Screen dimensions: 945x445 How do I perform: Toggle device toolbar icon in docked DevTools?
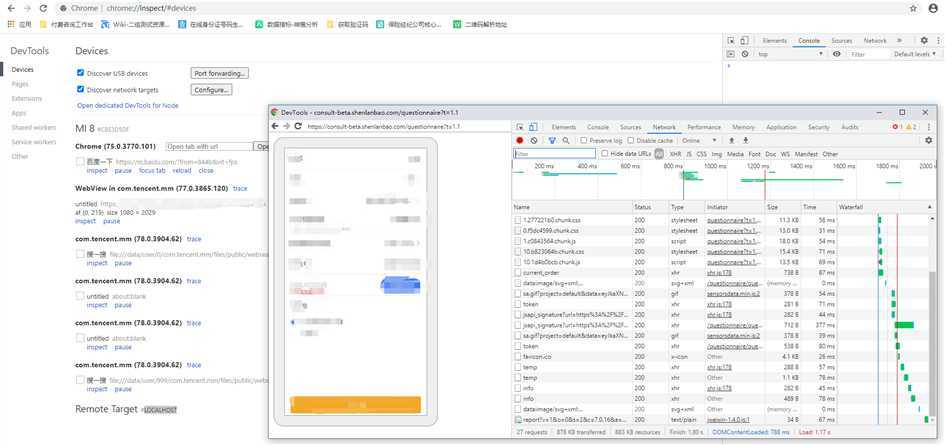[744, 40]
